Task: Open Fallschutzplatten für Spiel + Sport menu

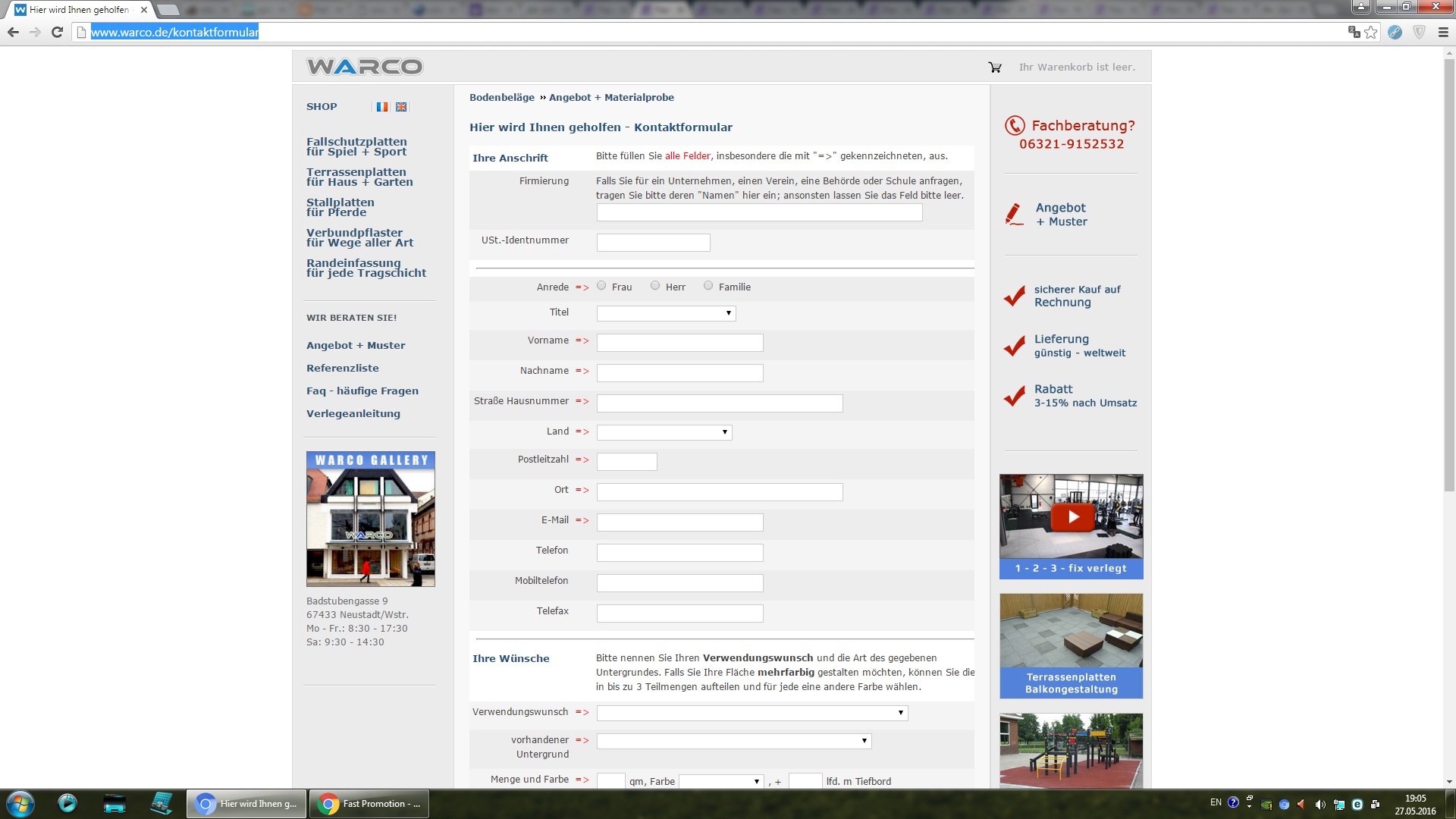Action: 356,146
